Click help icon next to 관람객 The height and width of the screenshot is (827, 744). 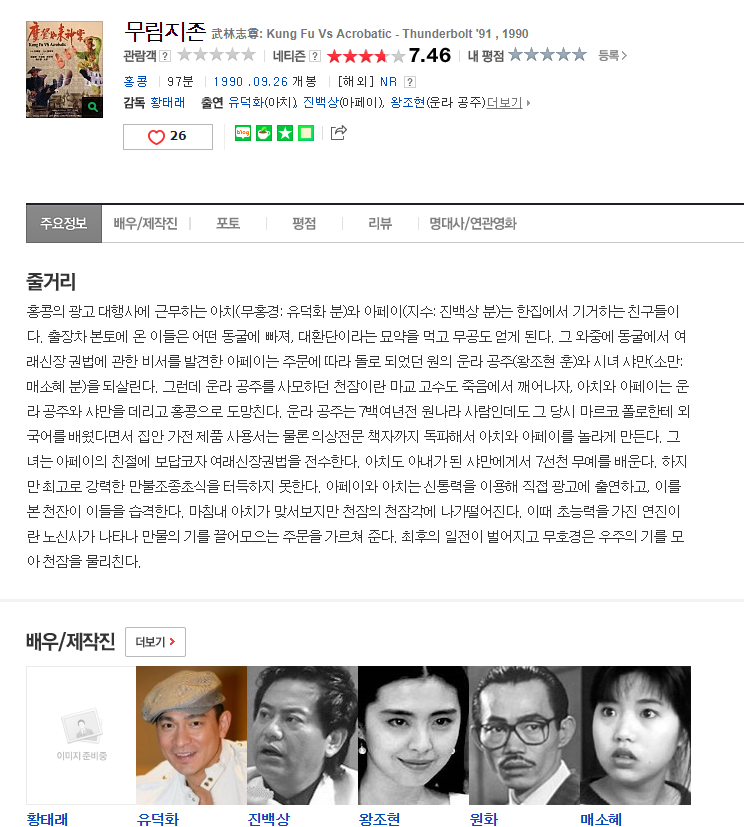click(165, 56)
